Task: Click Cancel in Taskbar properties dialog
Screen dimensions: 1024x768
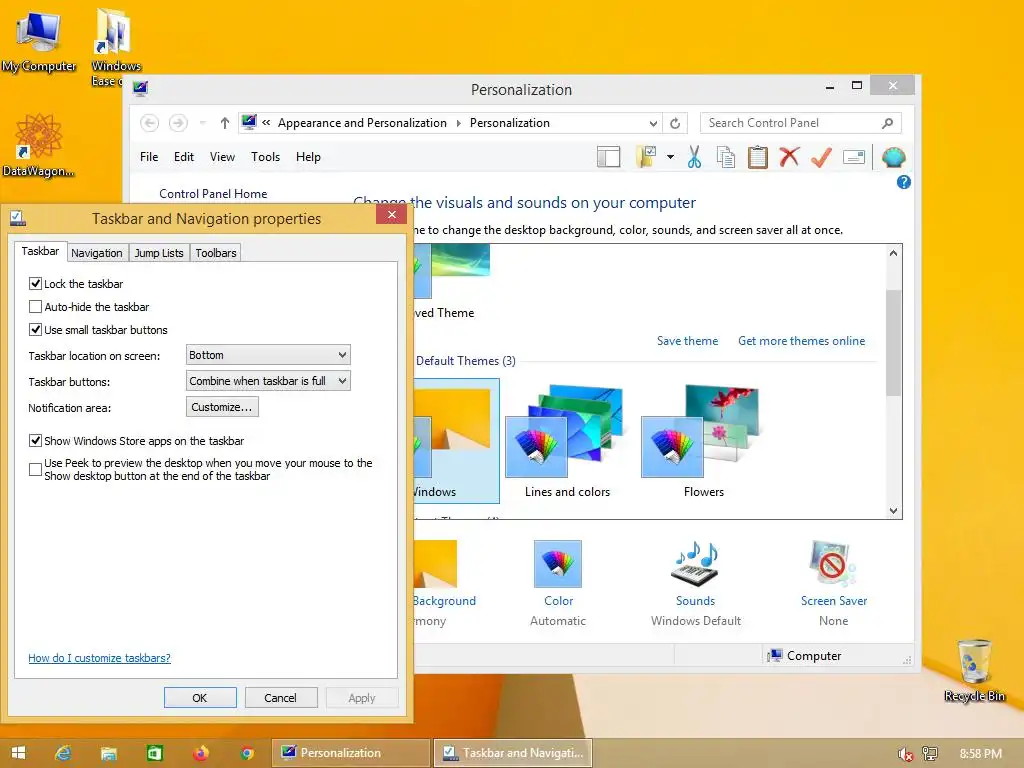Action: (281, 697)
